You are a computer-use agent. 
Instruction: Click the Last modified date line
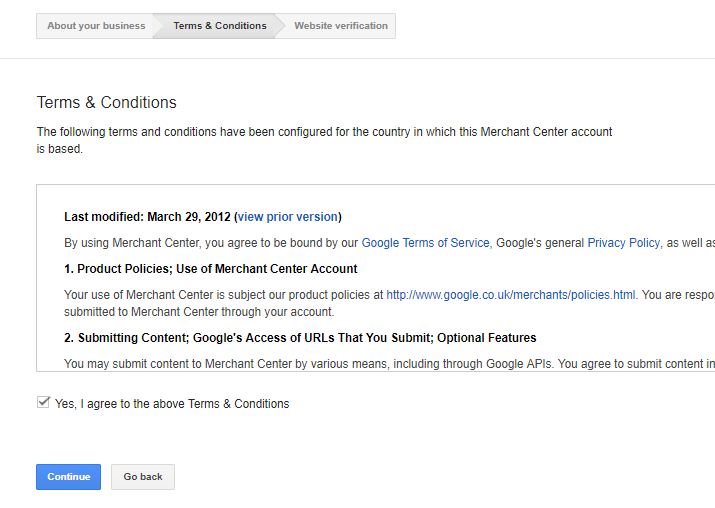(203, 217)
